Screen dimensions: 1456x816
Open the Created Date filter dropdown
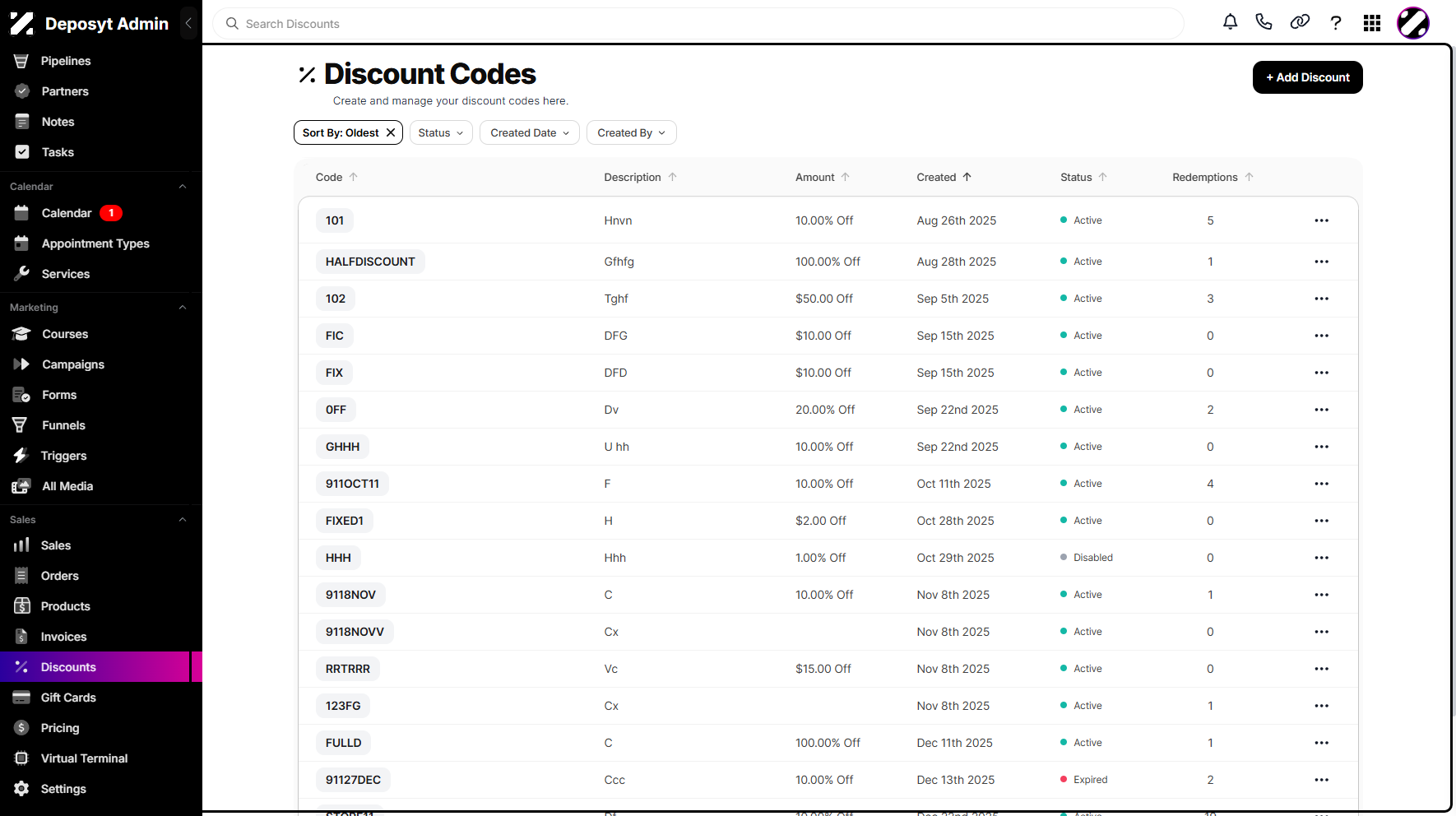coord(530,132)
